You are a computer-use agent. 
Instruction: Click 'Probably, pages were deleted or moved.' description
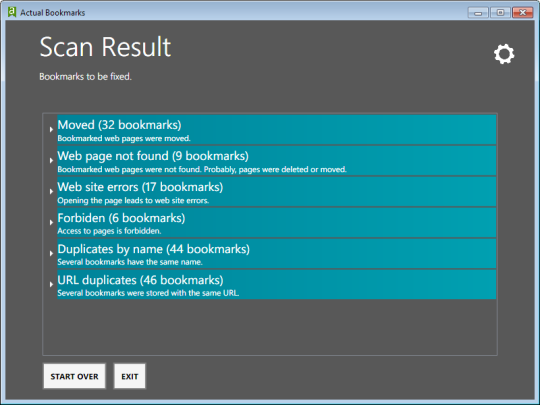click(x=275, y=169)
